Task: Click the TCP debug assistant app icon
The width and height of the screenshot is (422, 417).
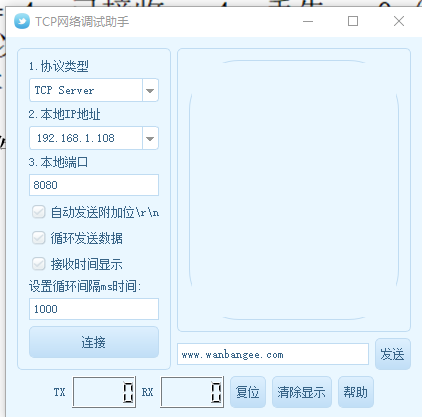Action: point(22,21)
